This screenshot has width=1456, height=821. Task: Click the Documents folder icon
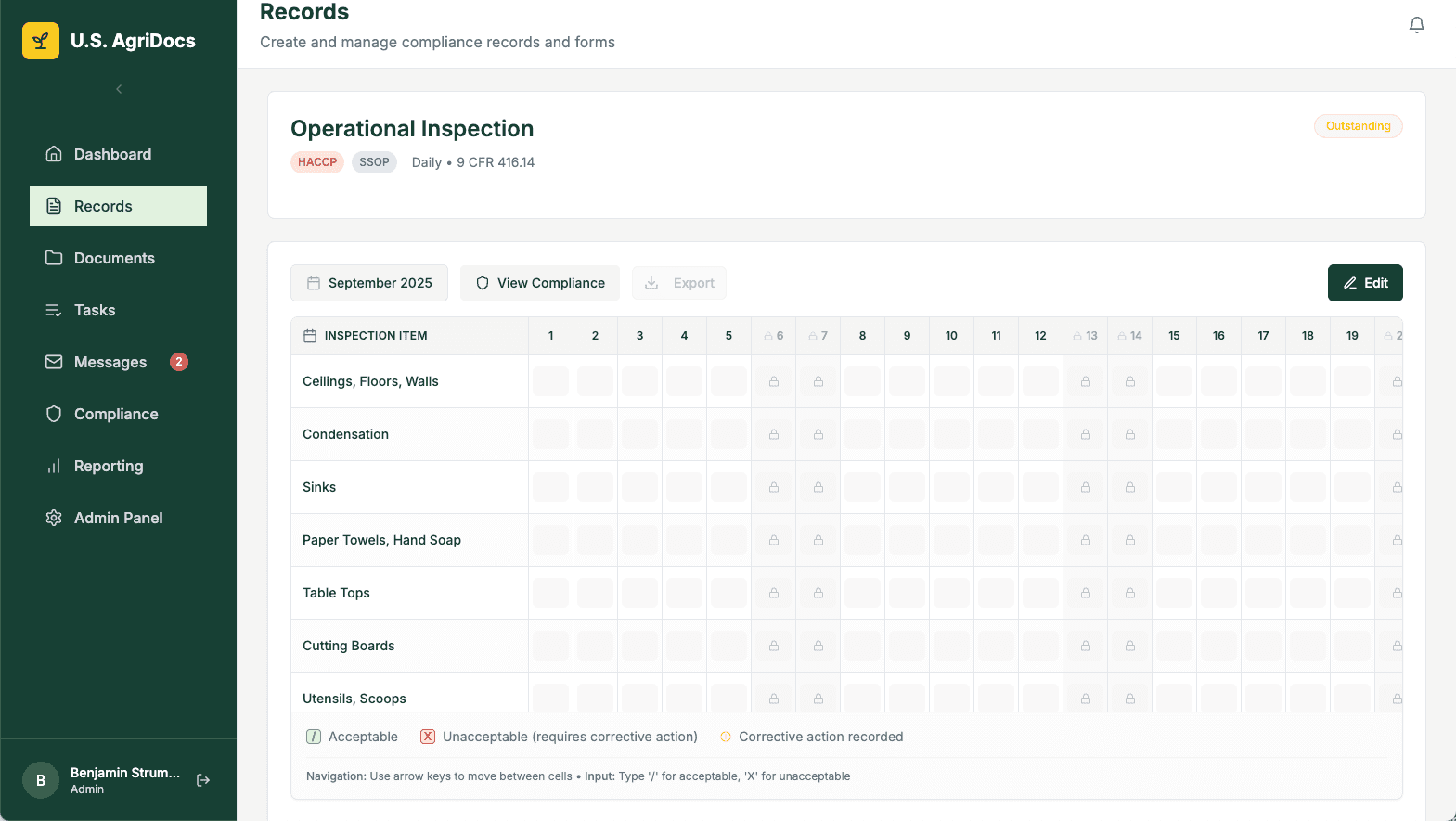point(54,258)
